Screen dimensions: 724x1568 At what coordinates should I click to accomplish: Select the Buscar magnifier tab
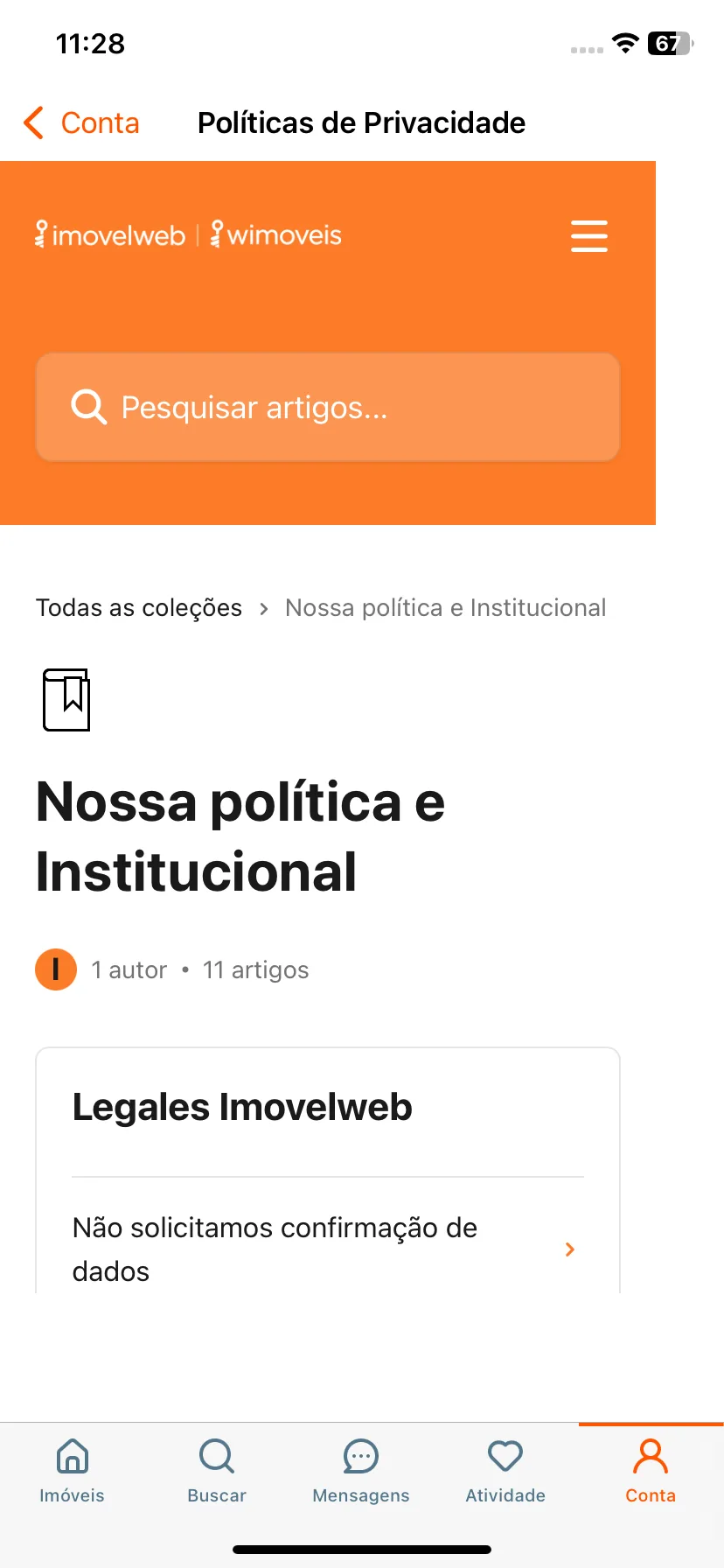click(x=217, y=1457)
